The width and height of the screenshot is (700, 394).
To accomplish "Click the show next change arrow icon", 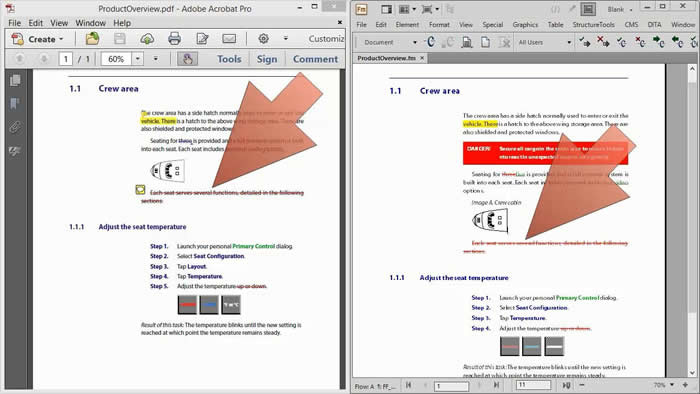I will click(x=658, y=42).
